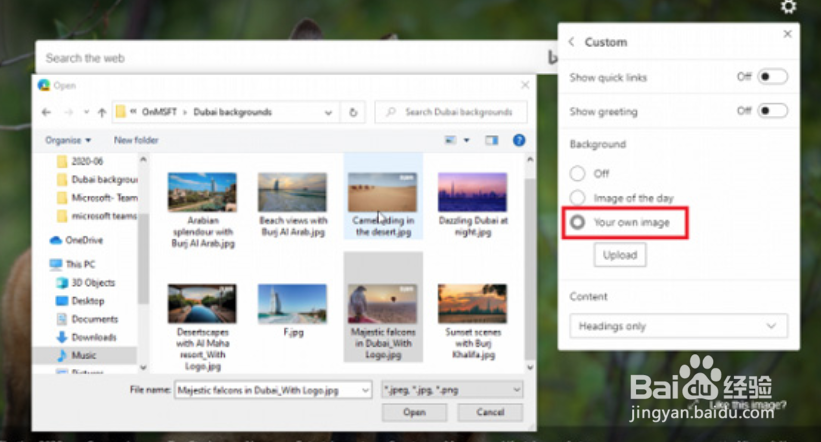Open 3D Objects folder
The image size is (821, 442).
point(85,283)
